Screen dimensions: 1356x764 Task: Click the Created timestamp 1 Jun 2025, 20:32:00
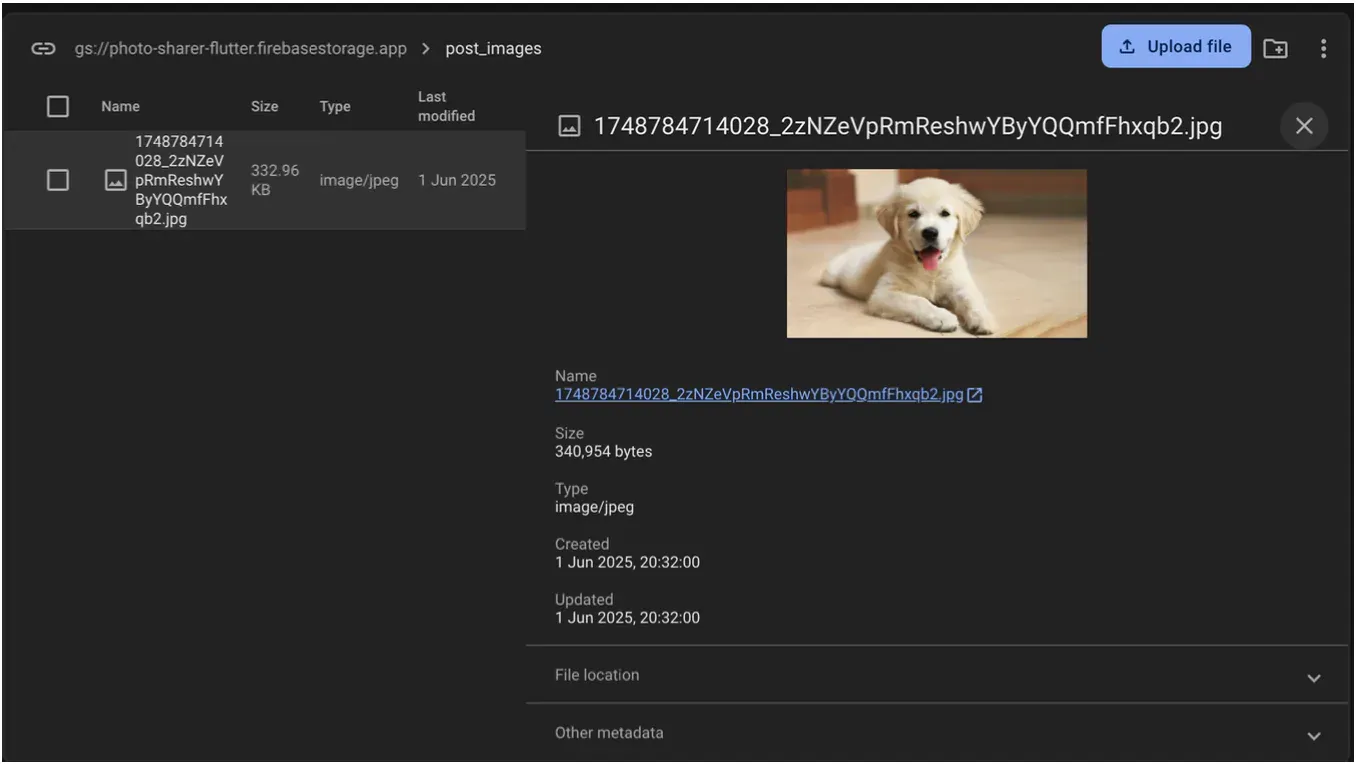click(627, 562)
